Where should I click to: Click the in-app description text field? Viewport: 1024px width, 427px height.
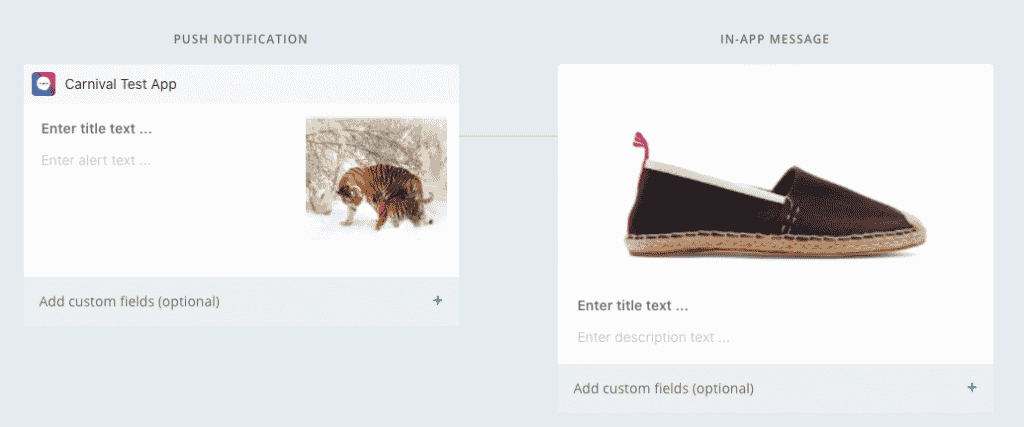click(653, 337)
